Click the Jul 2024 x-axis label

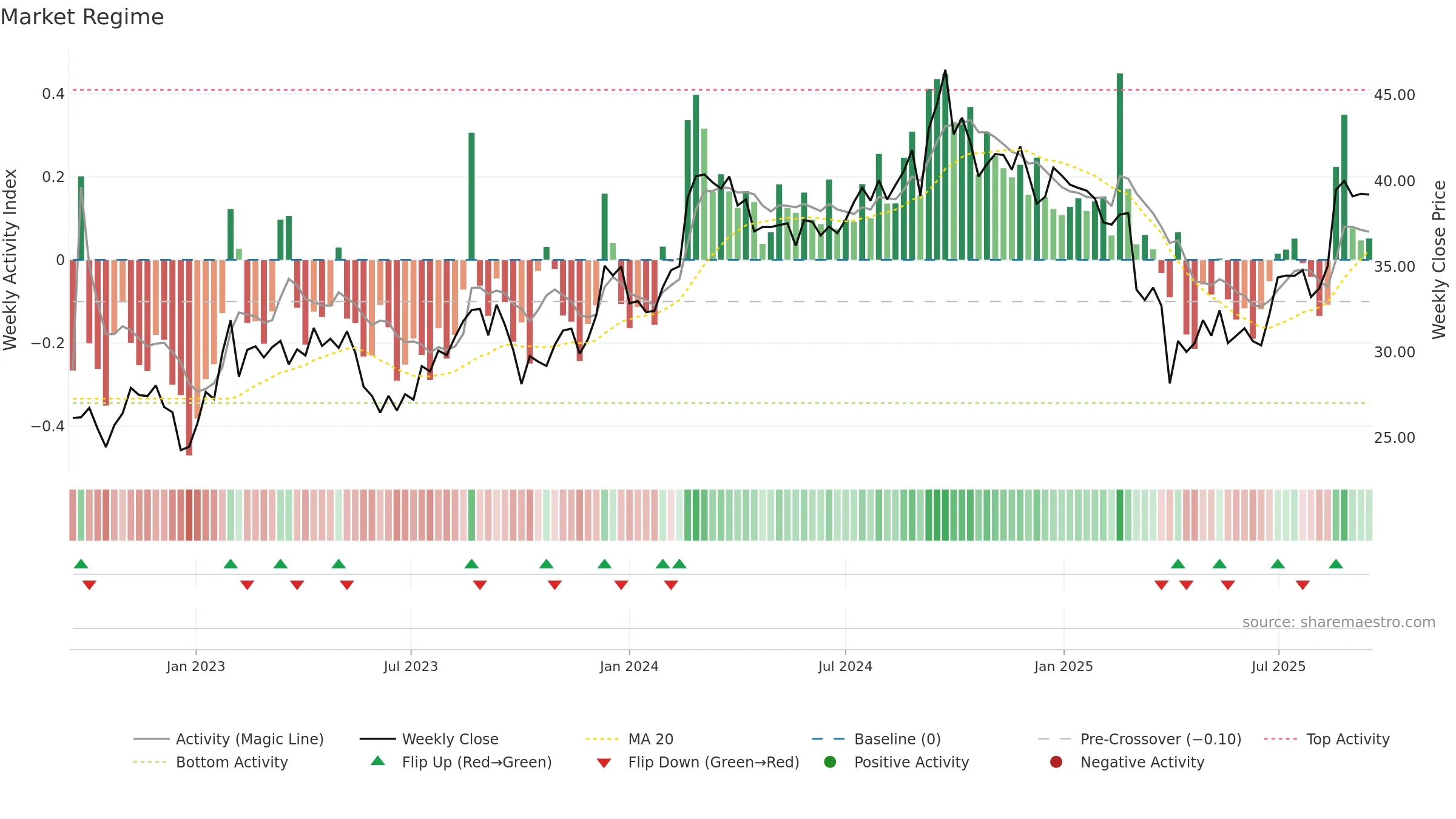(x=845, y=666)
